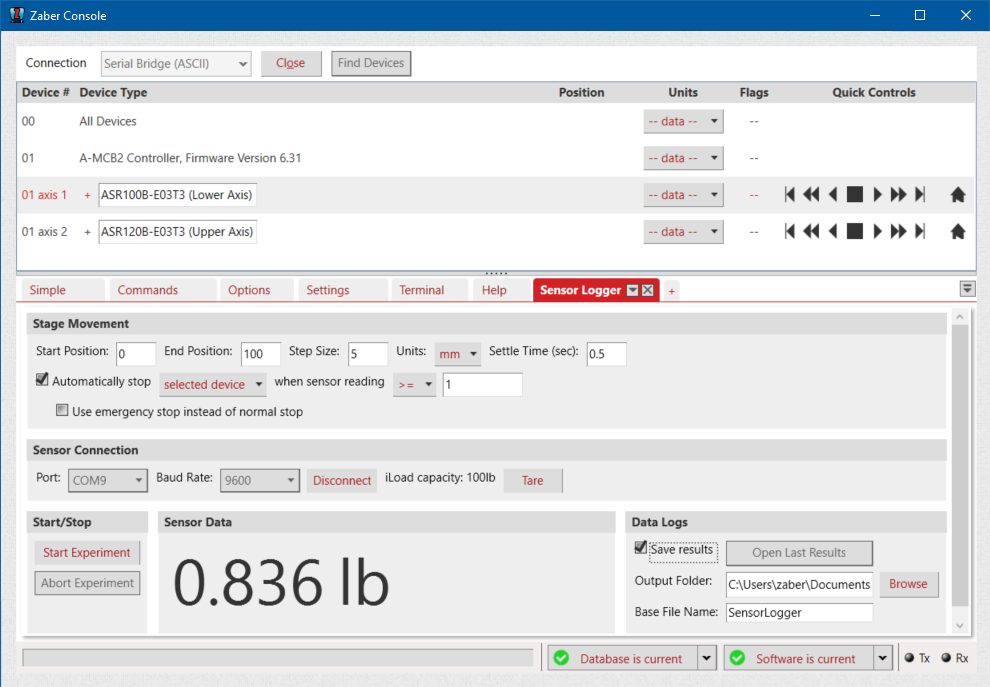Click the Zaber Console app icon in title bar
Viewport: 990px width, 687px height.
click(x=16, y=15)
